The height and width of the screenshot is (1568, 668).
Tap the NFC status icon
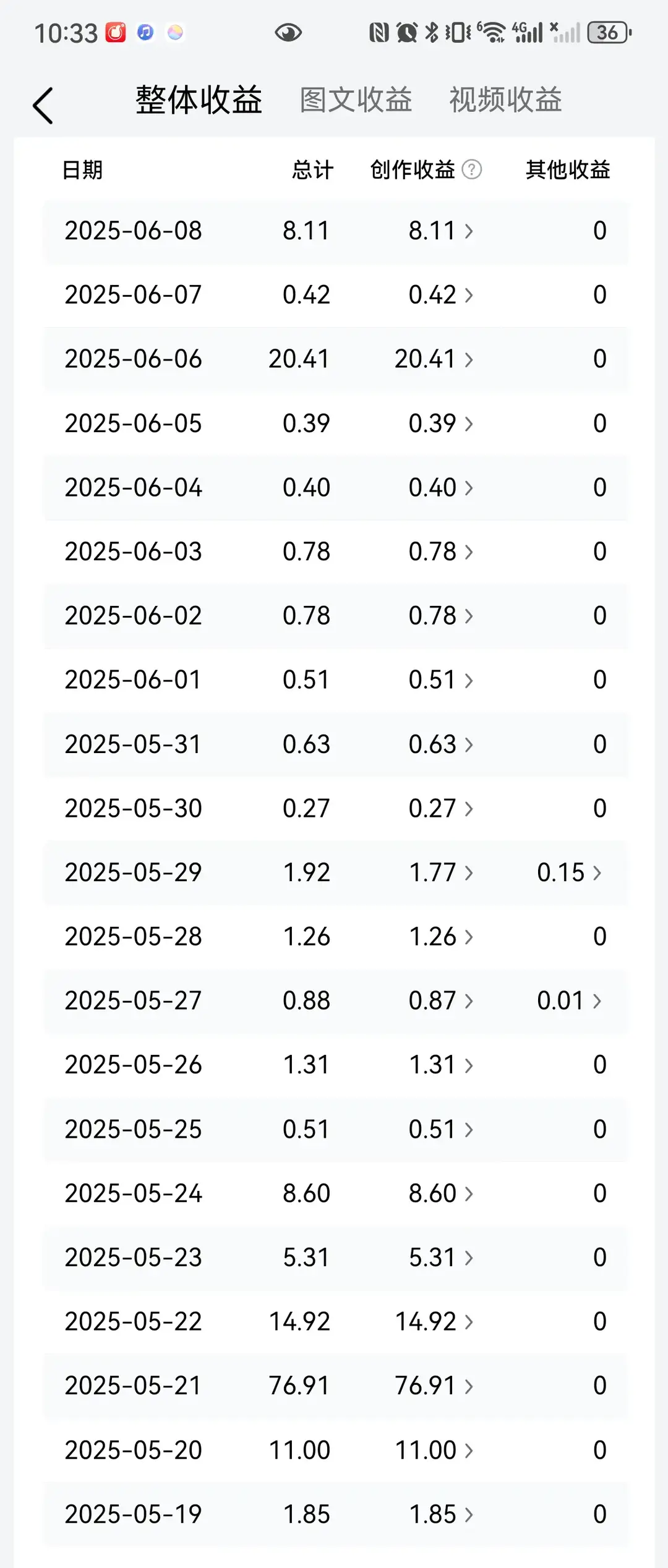coord(379,32)
